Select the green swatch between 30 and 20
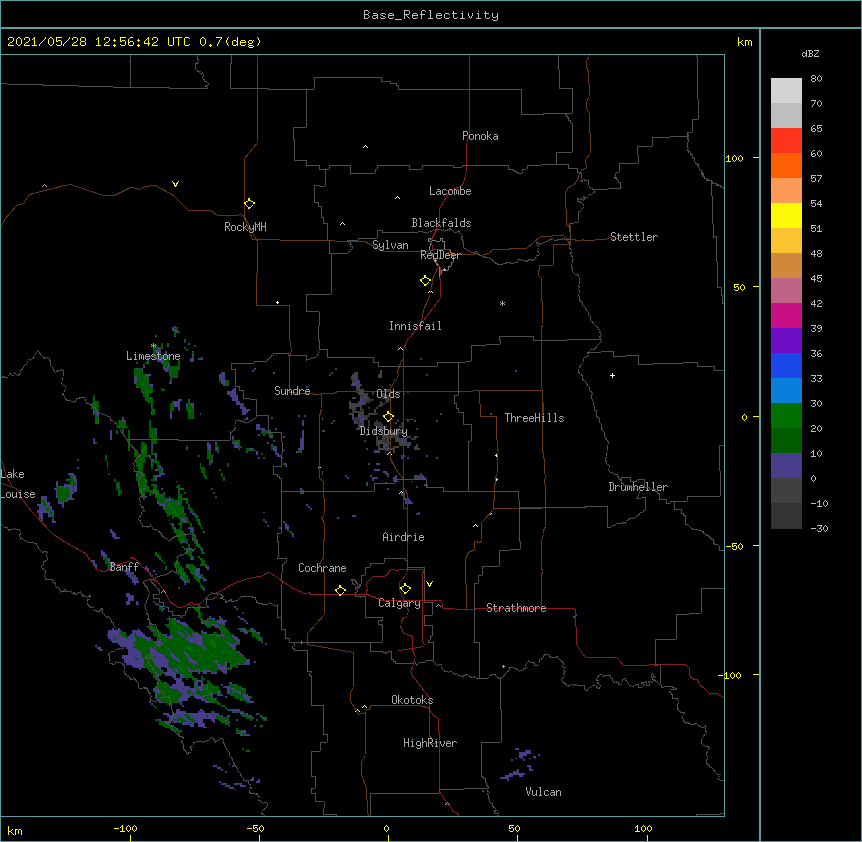 pyautogui.click(x=786, y=416)
